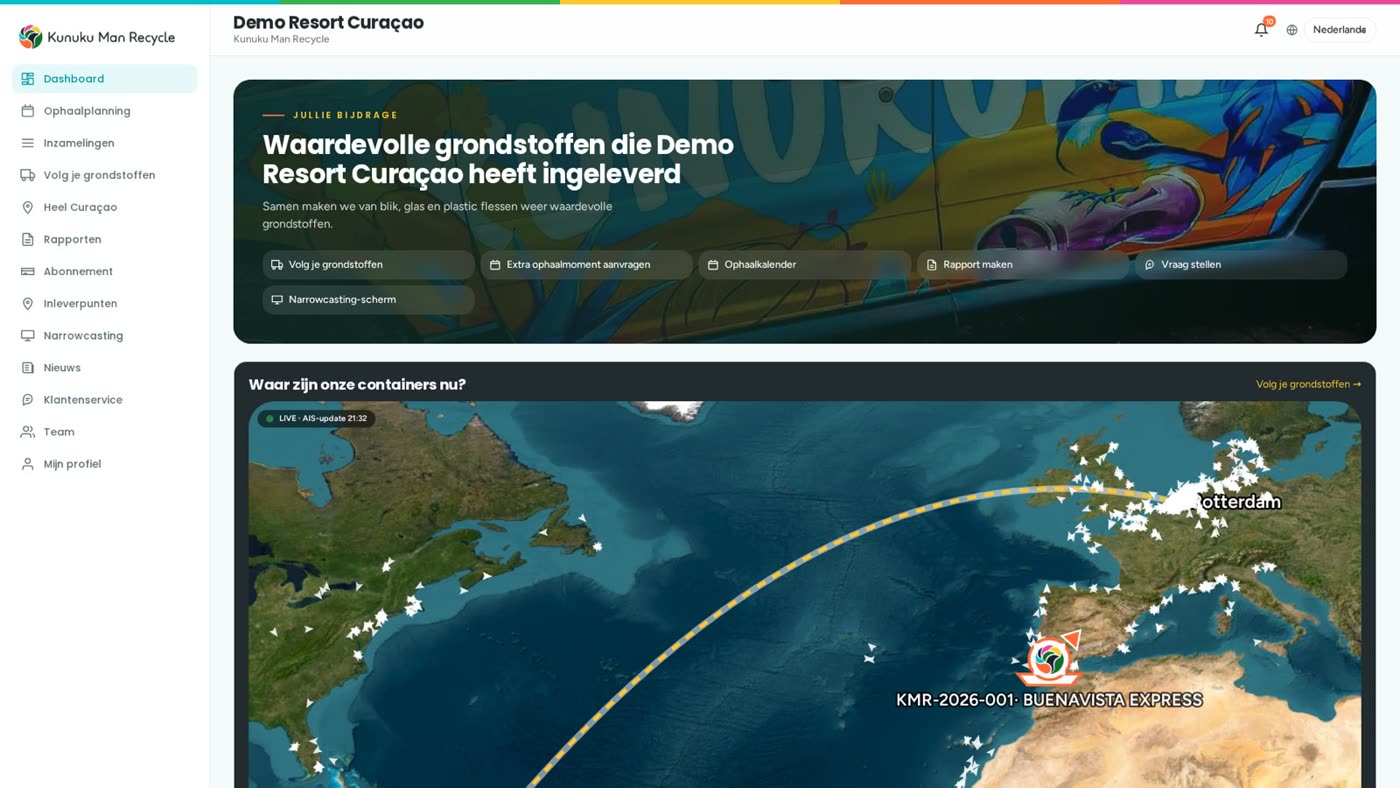Image resolution: width=1400 pixels, height=788 pixels.
Task: Click the hero Volg je grondstoffen button
Action: point(368,265)
